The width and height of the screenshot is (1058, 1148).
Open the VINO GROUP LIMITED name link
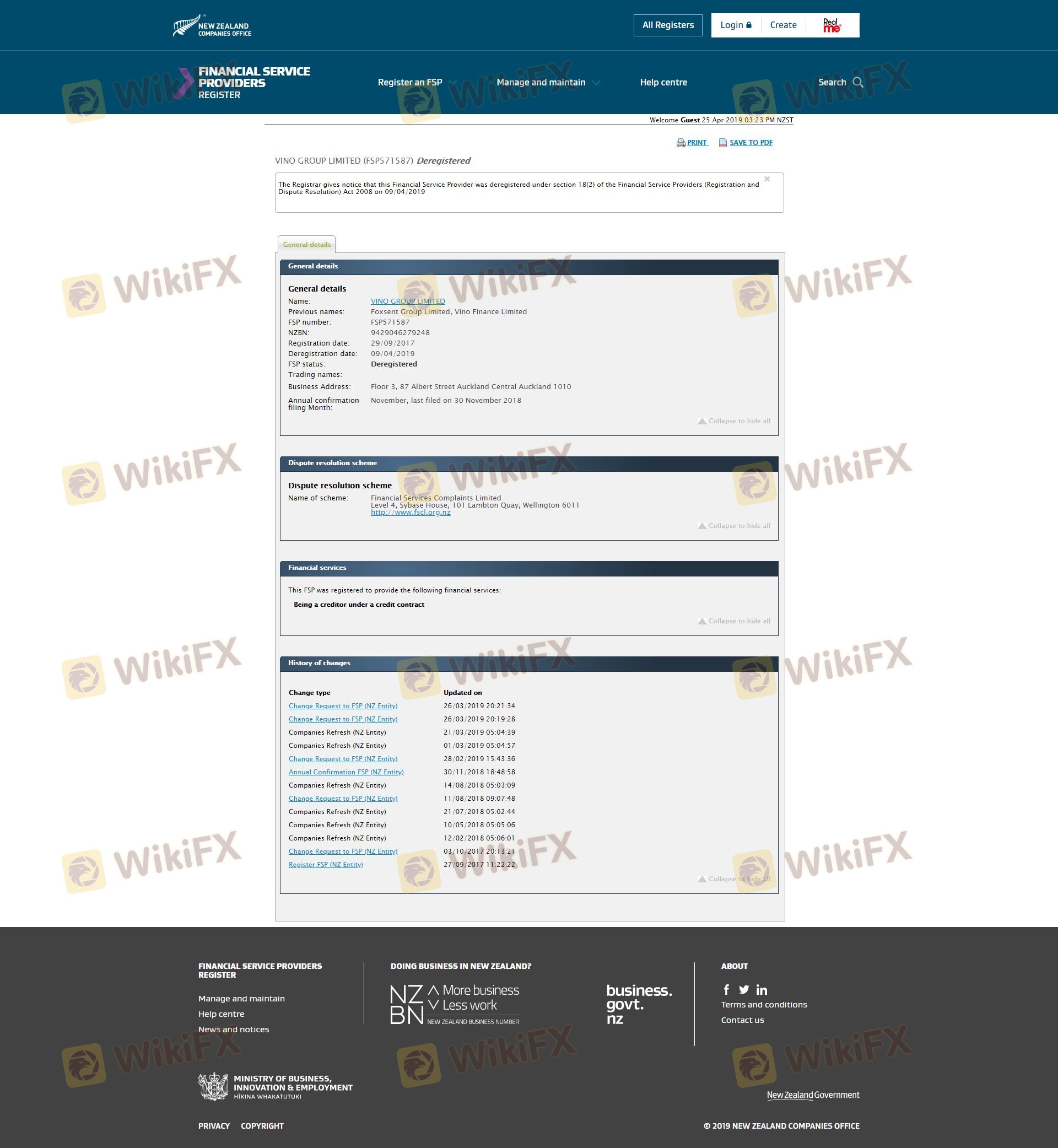(407, 301)
